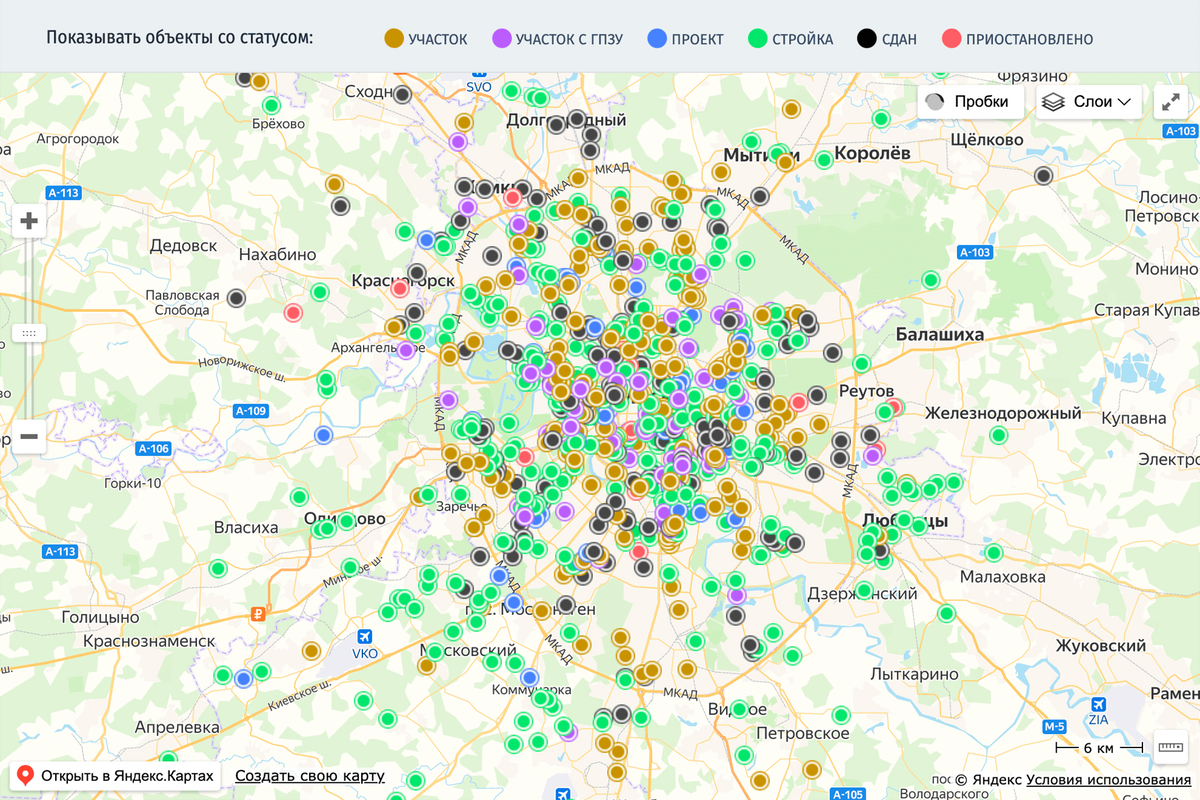1200x800 pixels.
Task: Follow the Создать свою карту link
Action: point(309,777)
